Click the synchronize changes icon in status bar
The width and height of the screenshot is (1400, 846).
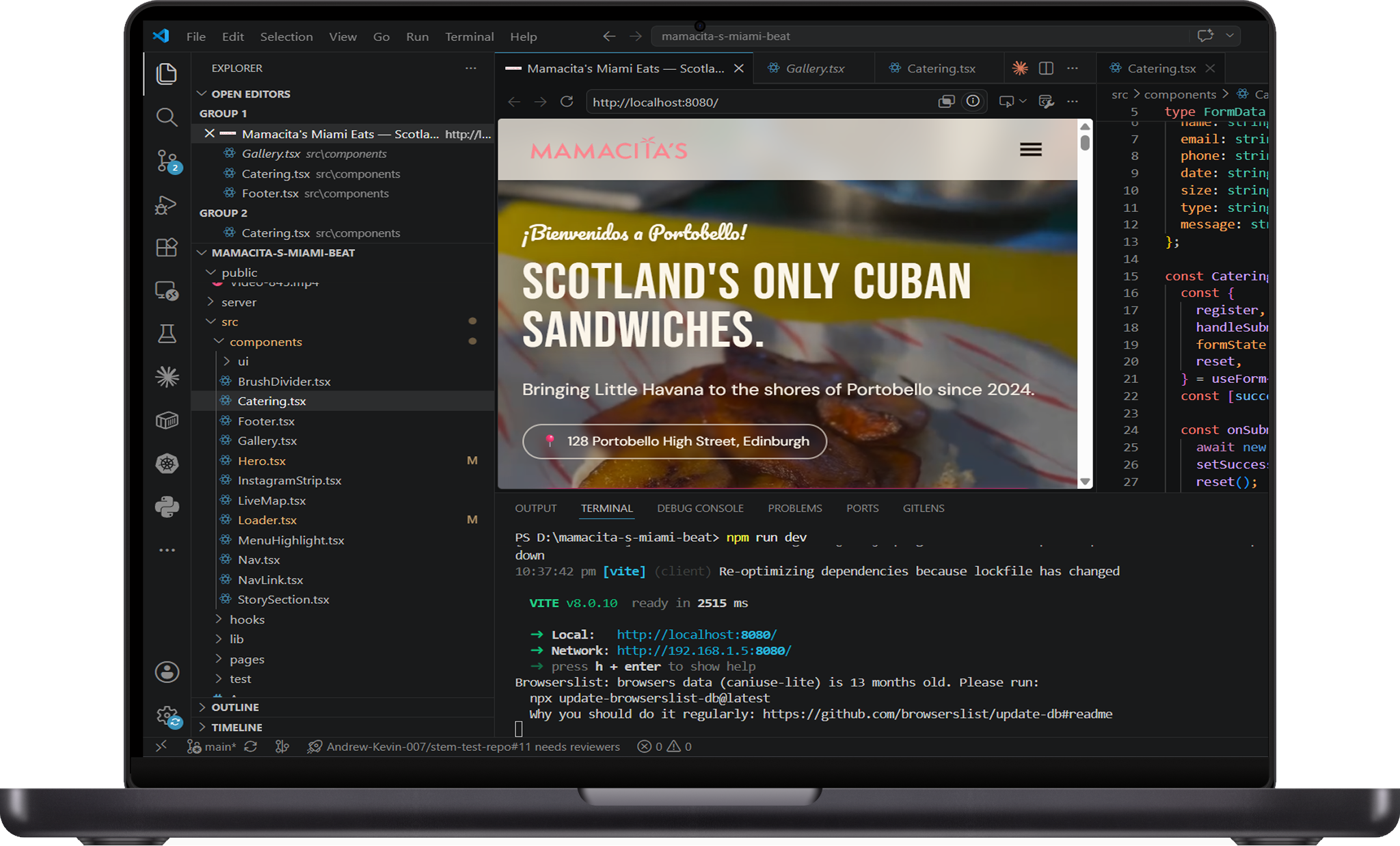point(251,747)
